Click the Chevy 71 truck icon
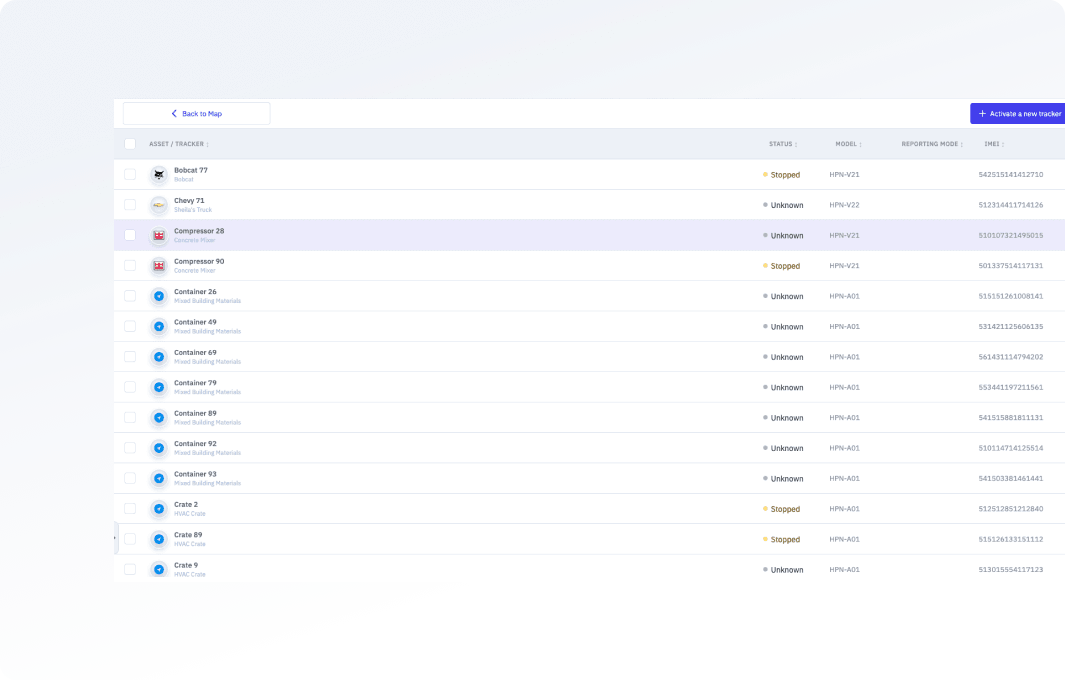 (x=159, y=205)
